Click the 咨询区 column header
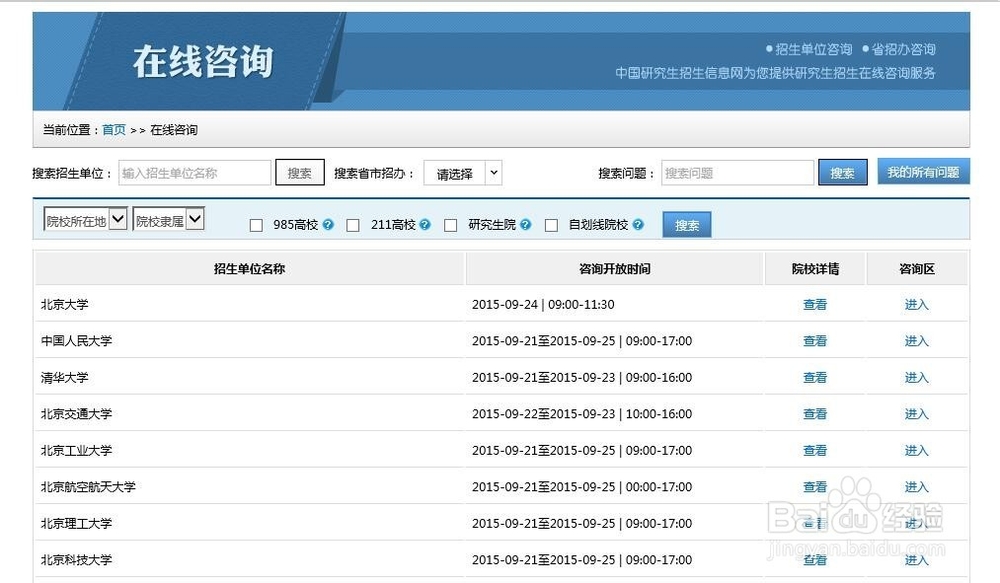 [x=917, y=269]
